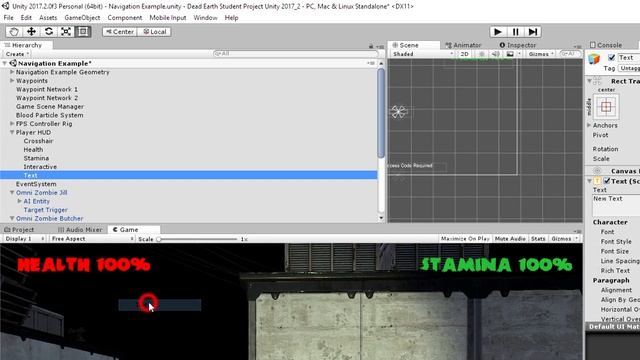Click the Inspector Text content field

(x=616, y=205)
